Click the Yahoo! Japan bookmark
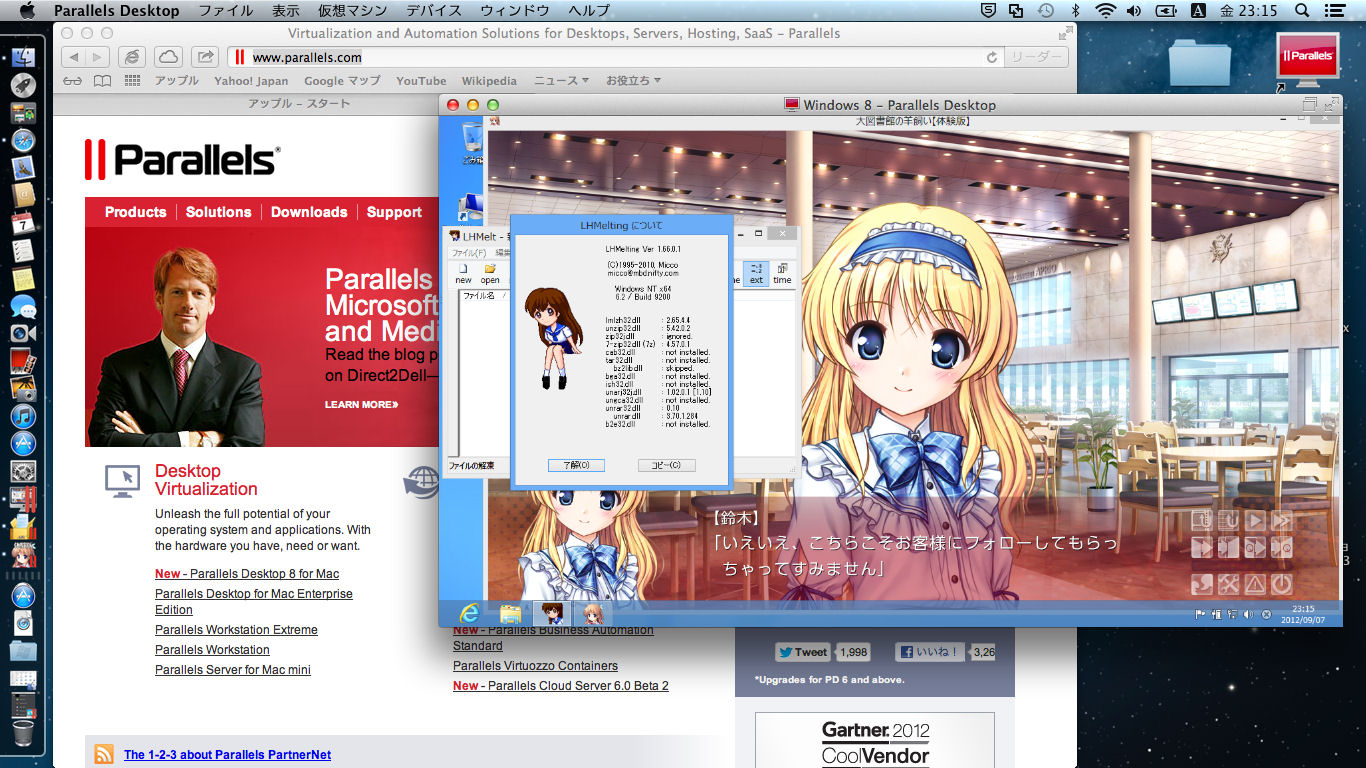This screenshot has height=768, width=1366. click(251, 81)
